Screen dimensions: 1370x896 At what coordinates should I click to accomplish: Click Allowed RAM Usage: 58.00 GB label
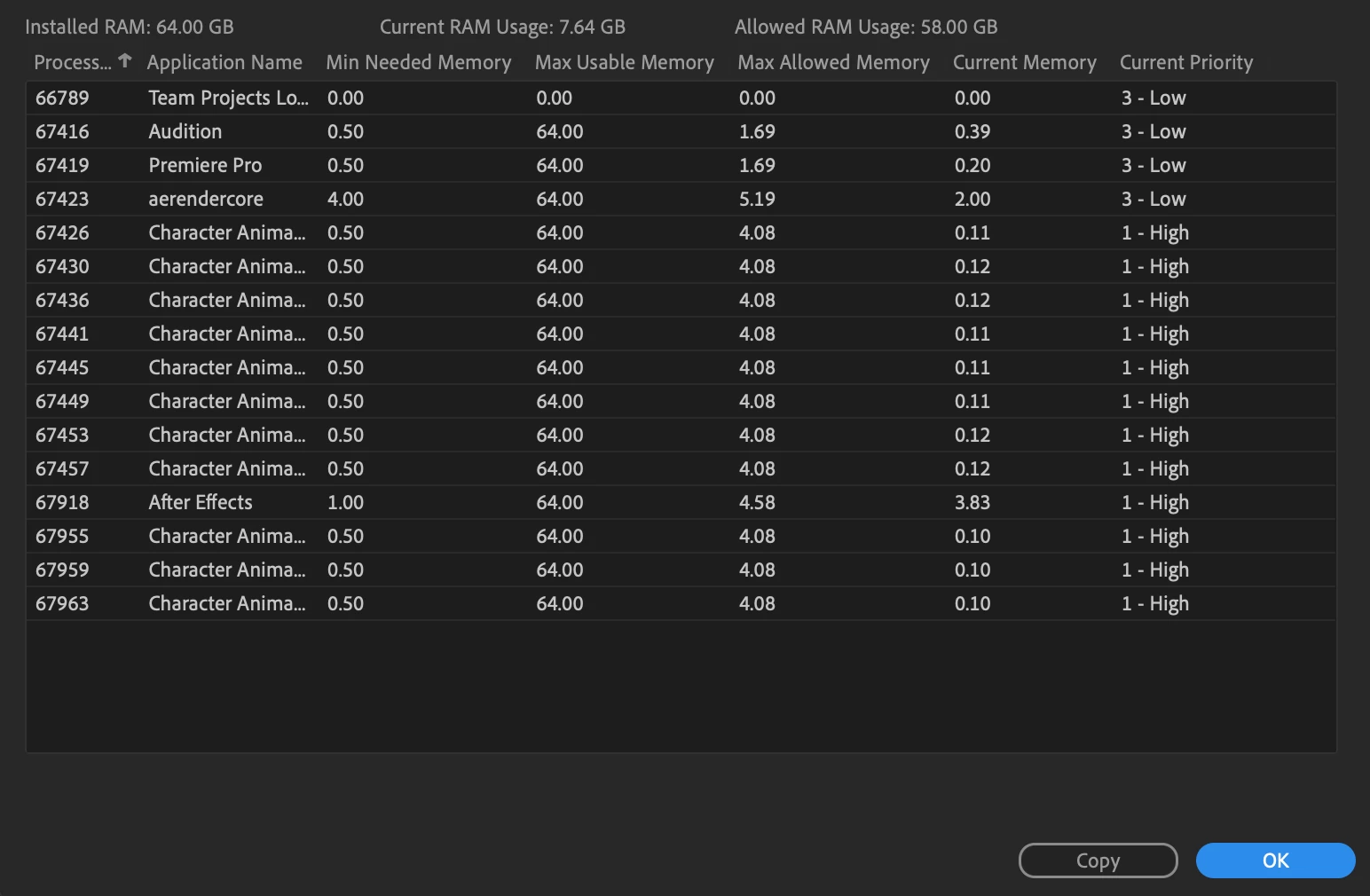(x=866, y=27)
